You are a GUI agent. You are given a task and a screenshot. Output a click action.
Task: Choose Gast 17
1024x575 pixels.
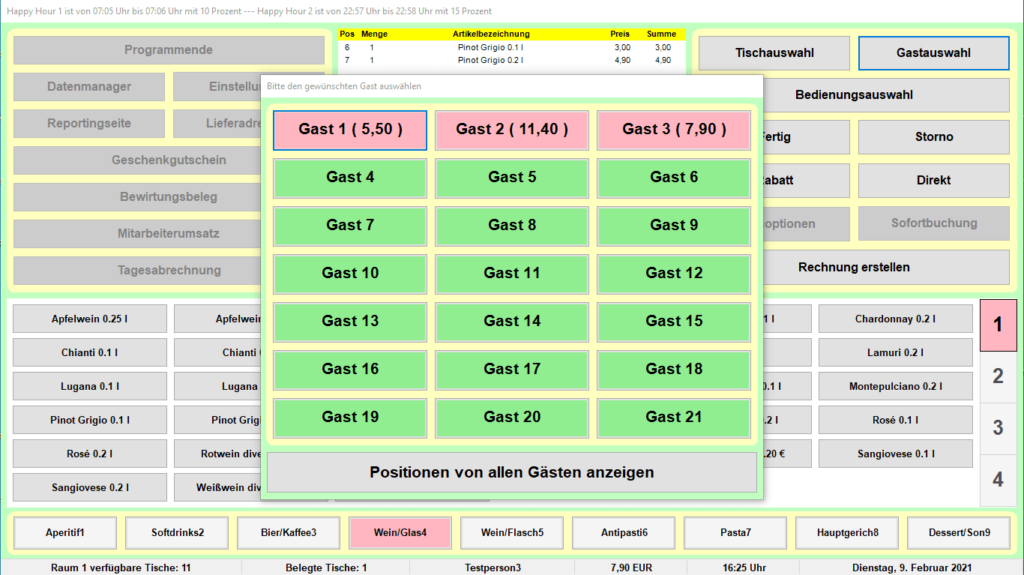pos(512,370)
